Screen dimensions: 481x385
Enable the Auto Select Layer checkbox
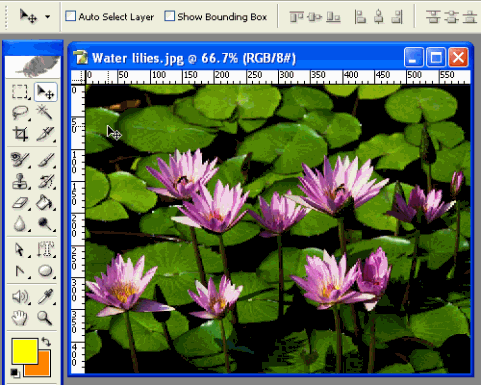70,16
